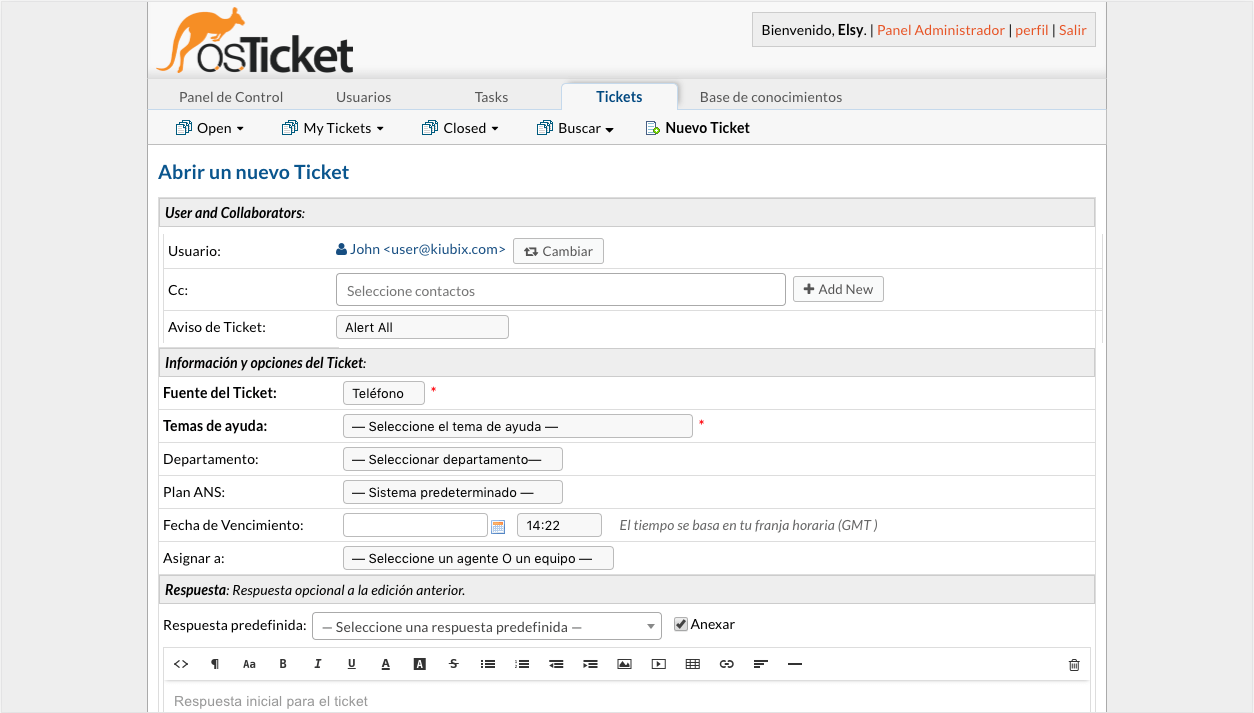The image size is (1254, 713).
Task: Open the Seleccionar departamento dropdown
Action: (452, 459)
